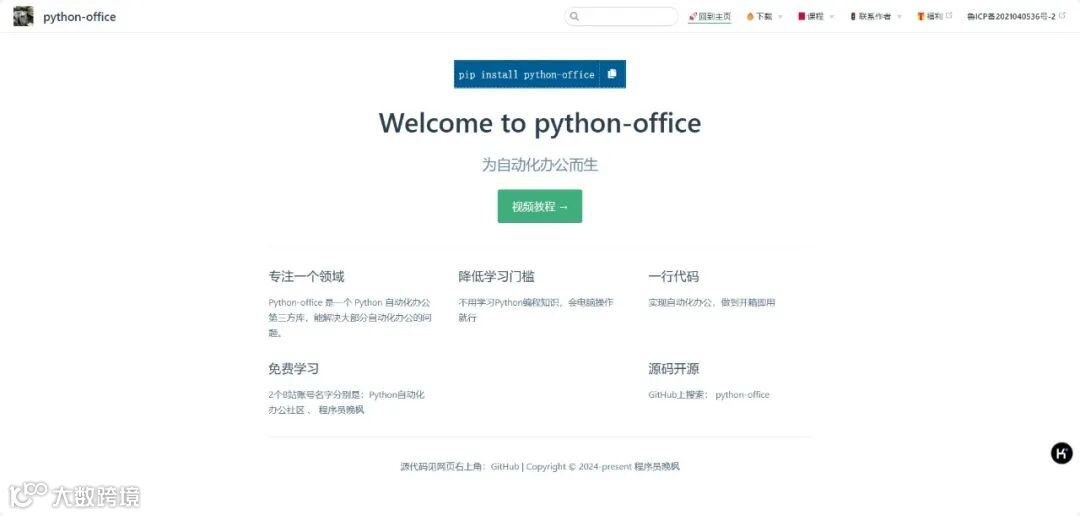Click the 实现自动化办公 description text

click(x=712, y=302)
